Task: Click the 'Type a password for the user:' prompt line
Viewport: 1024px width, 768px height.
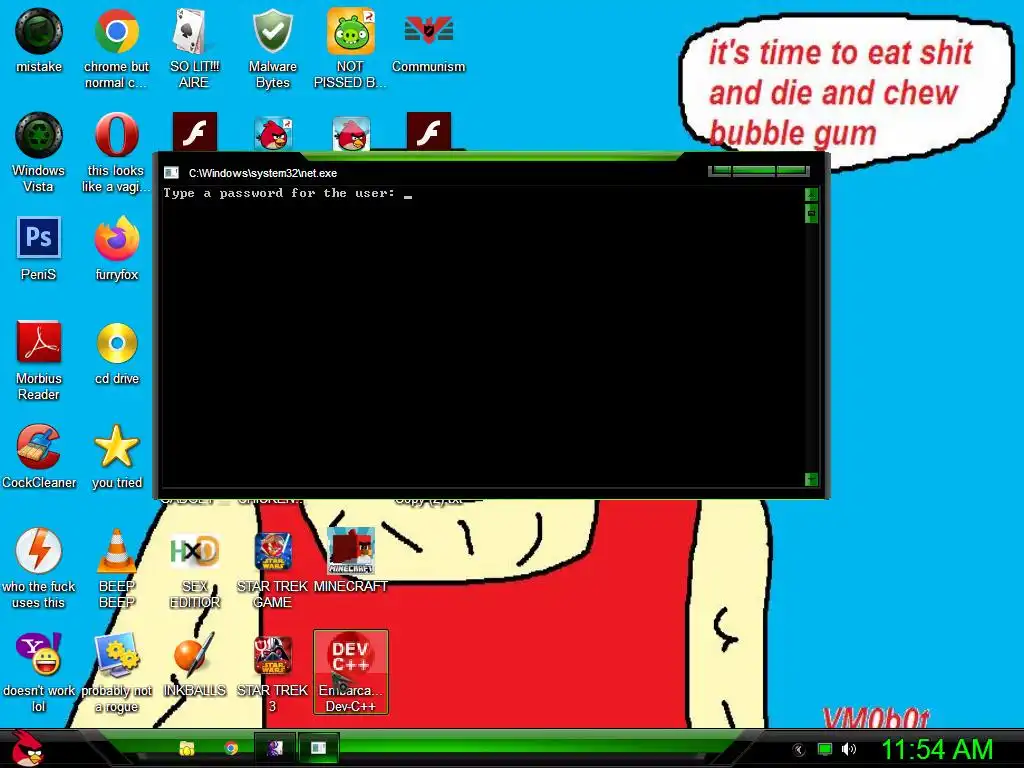Action: click(x=279, y=193)
